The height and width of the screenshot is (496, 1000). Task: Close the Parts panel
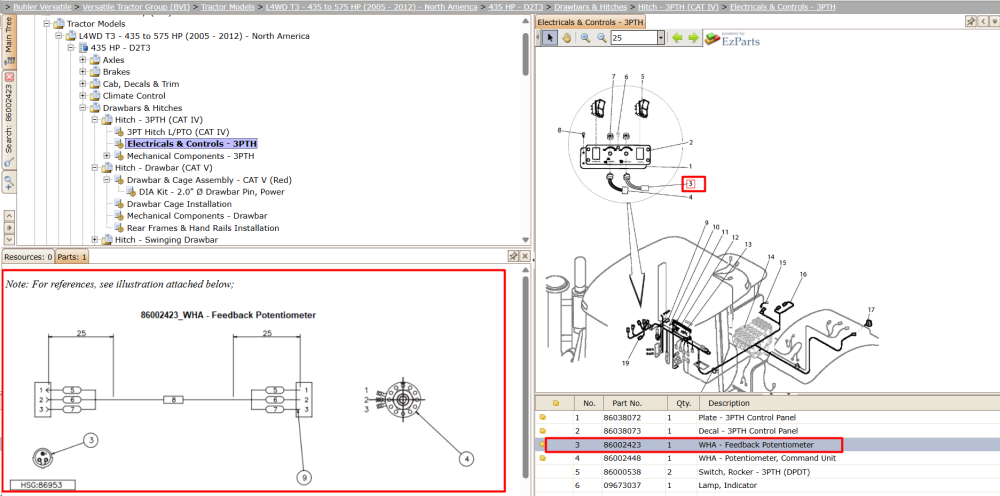(x=525, y=256)
